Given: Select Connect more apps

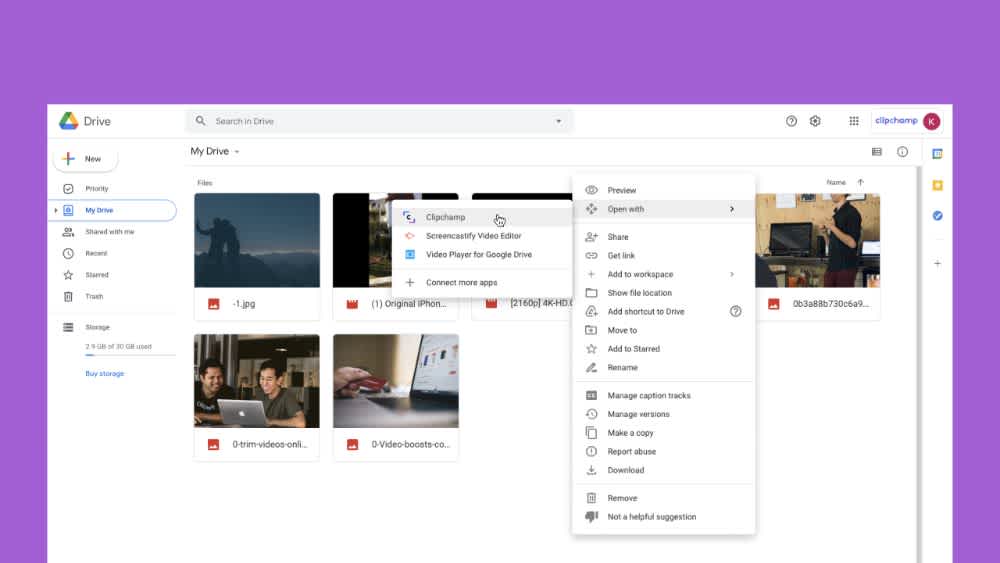Looking at the screenshot, I should pos(482,282).
